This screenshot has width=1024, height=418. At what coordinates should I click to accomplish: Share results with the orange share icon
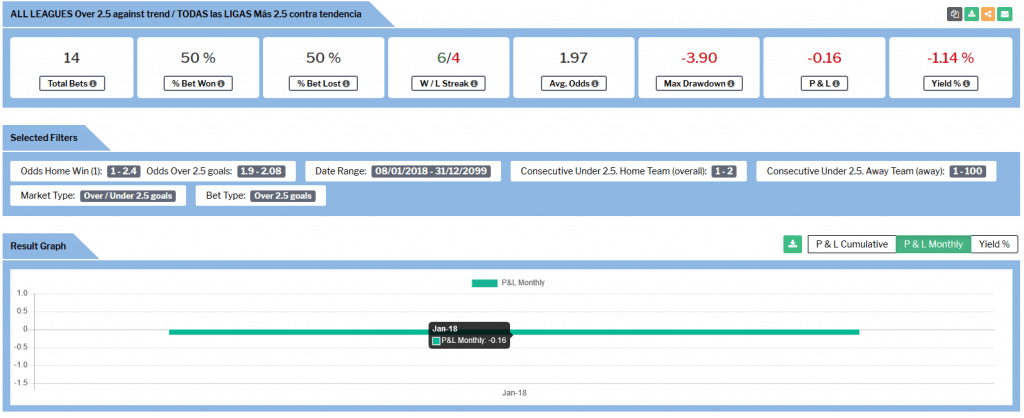pos(988,14)
